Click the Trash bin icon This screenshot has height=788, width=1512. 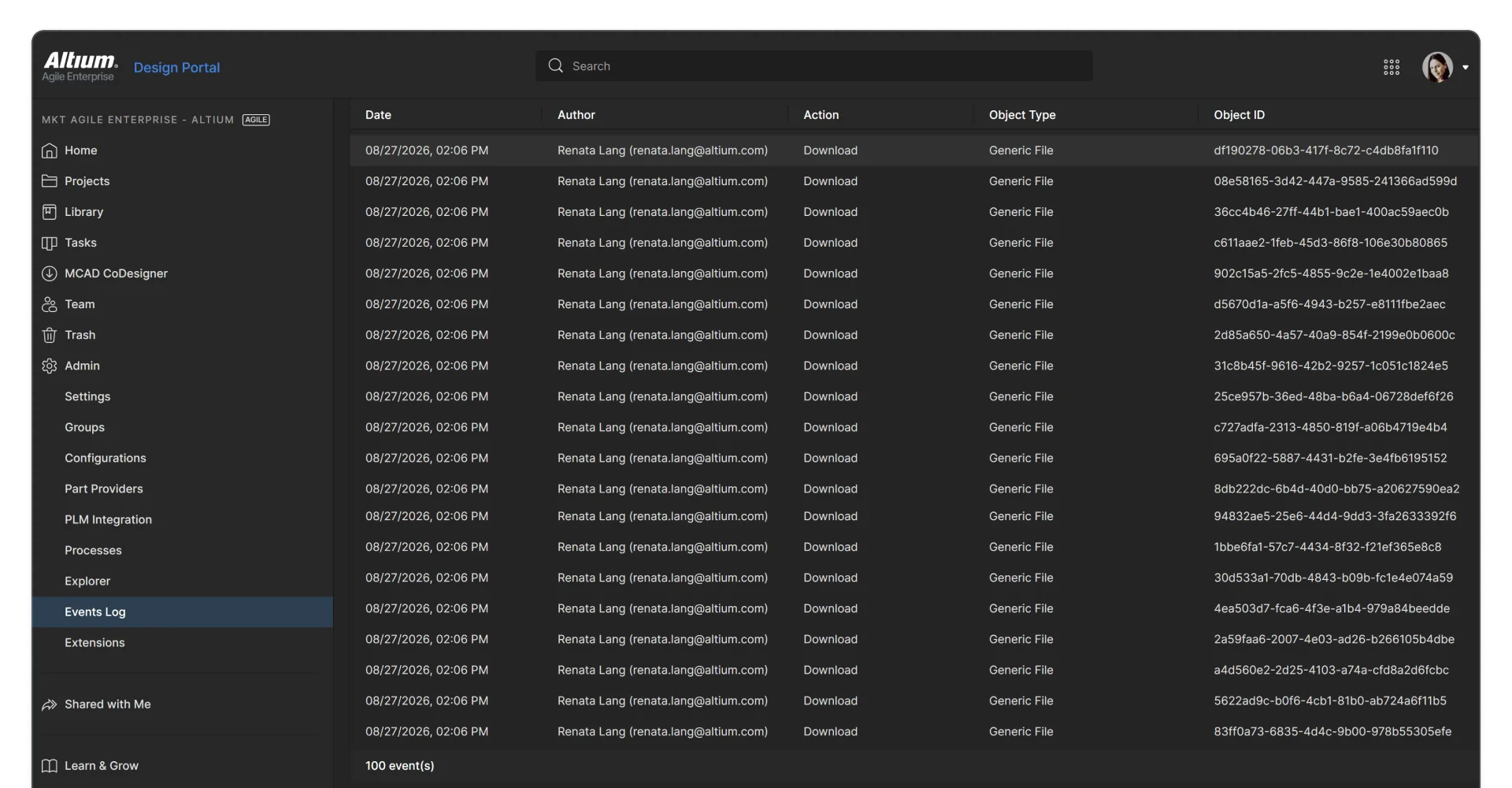point(50,335)
